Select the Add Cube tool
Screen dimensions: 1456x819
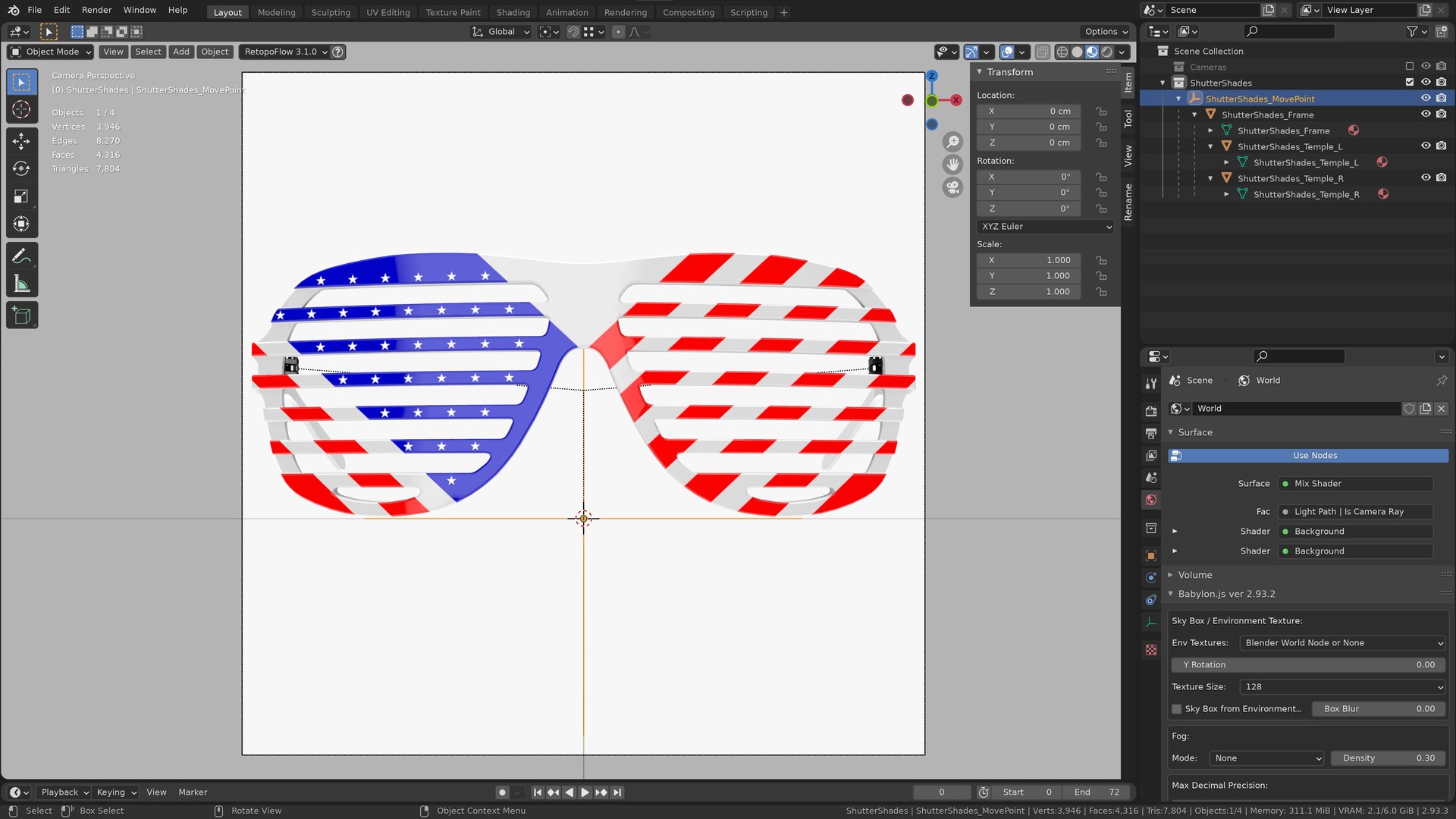pyautogui.click(x=21, y=315)
